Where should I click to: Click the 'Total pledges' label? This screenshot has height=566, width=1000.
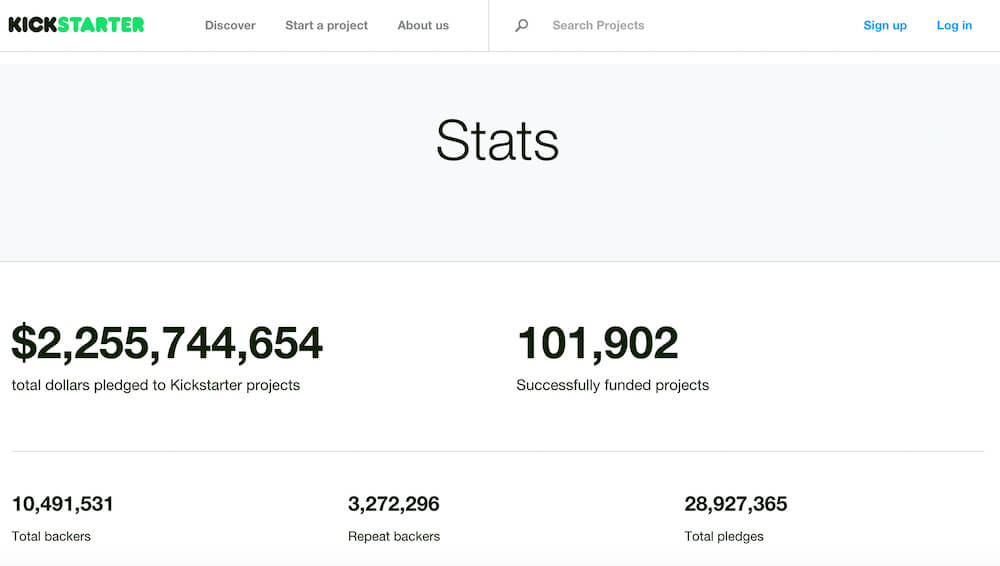(724, 537)
